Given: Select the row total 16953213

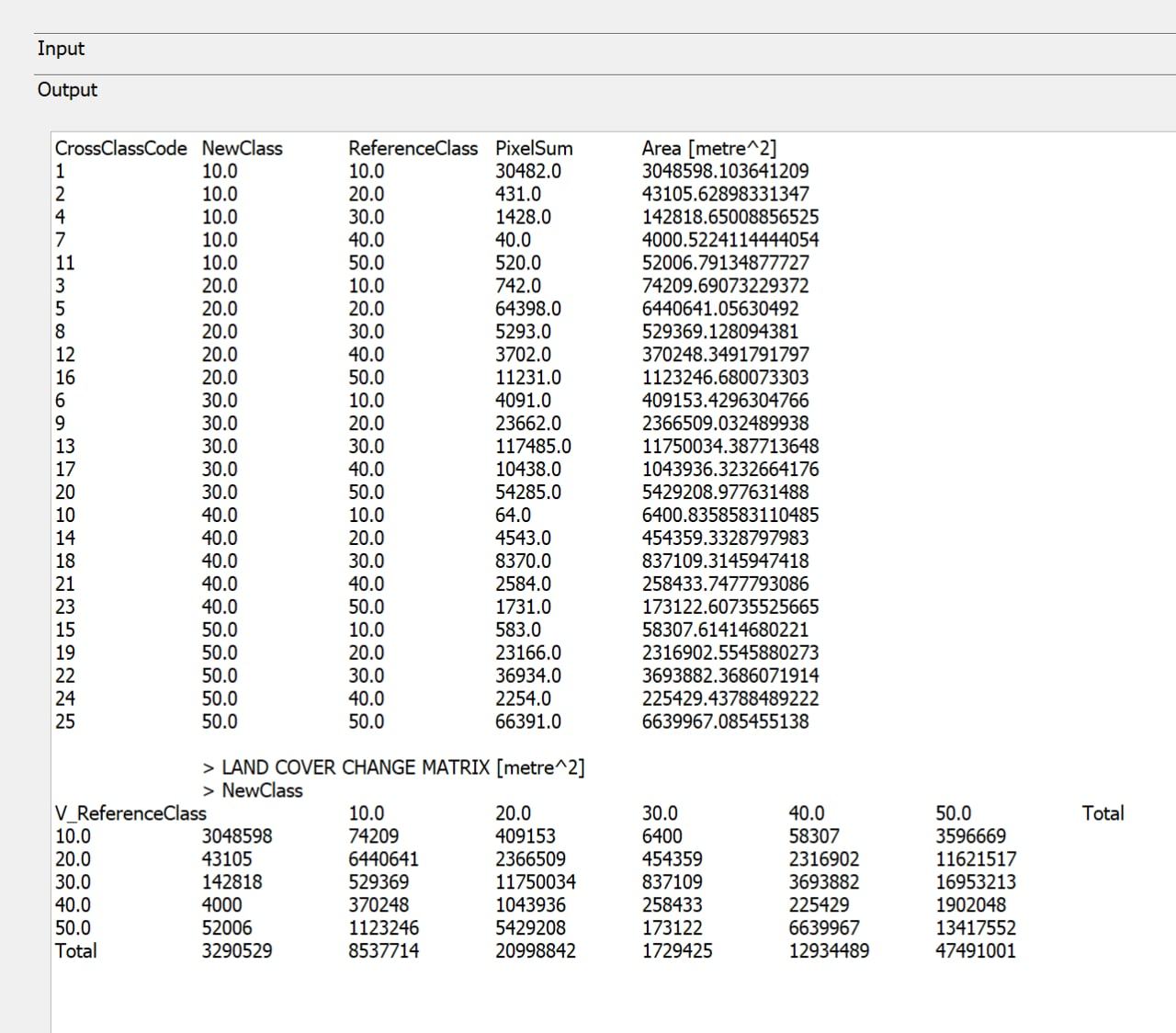Looking at the screenshot, I should tap(975, 882).
